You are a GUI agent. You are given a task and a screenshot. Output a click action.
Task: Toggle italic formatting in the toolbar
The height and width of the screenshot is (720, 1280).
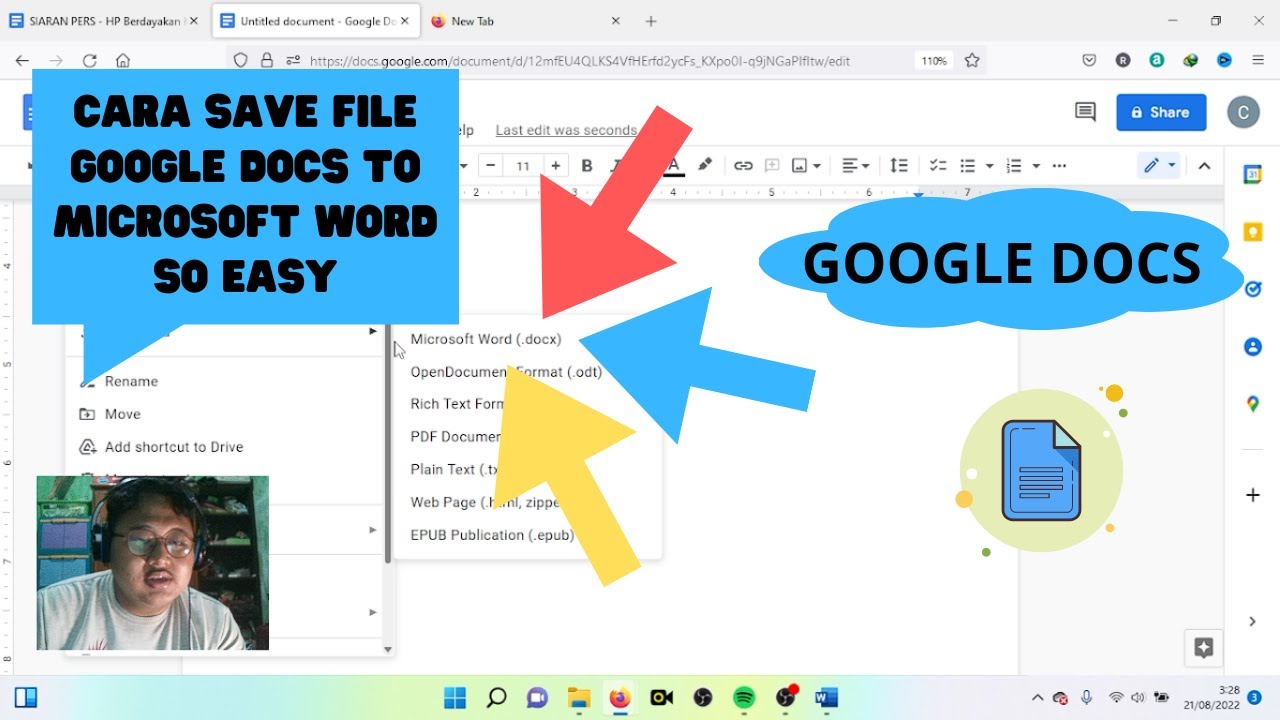coord(616,165)
